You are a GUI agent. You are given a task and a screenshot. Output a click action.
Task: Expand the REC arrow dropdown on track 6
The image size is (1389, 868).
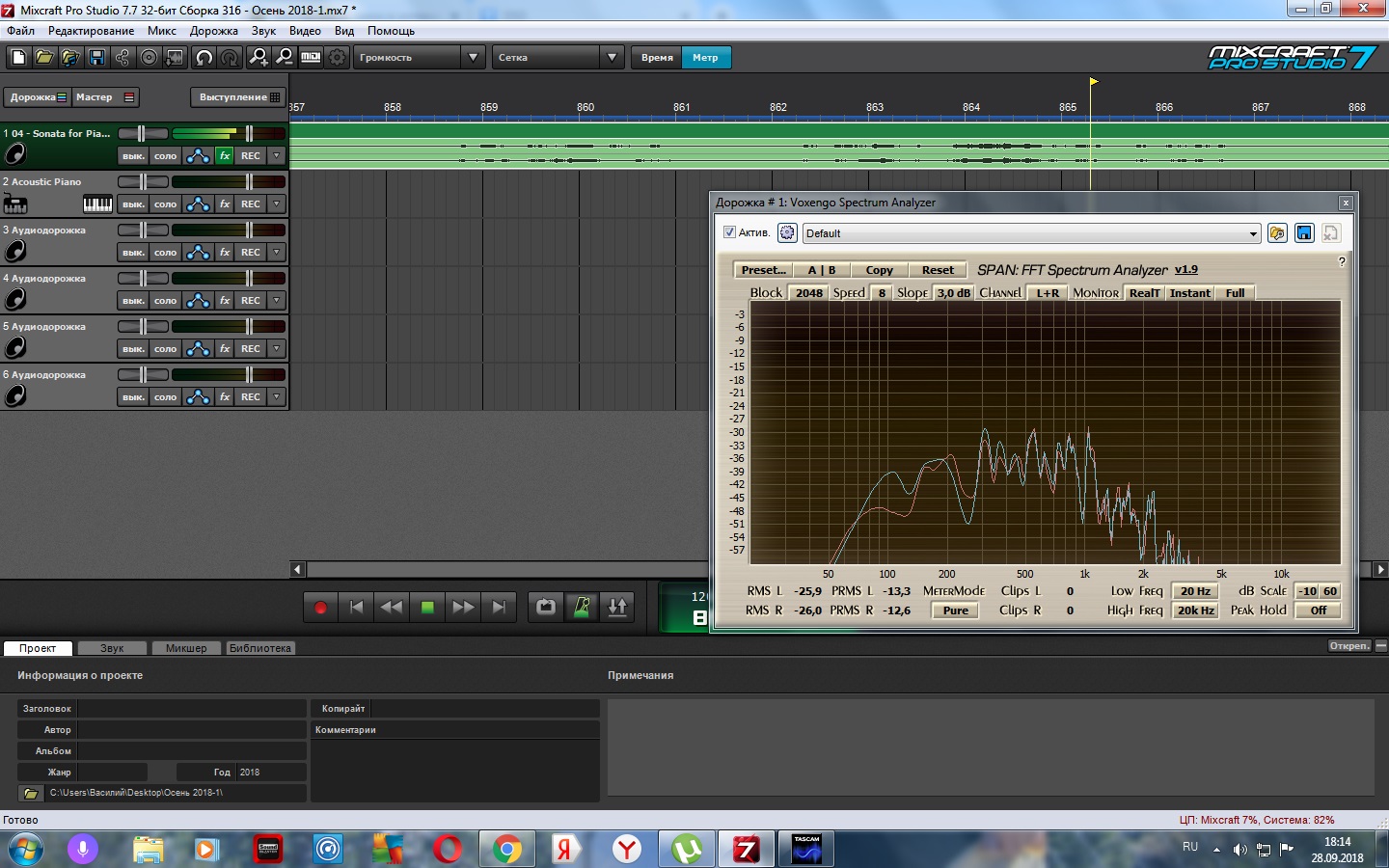click(x=277, y=396)
